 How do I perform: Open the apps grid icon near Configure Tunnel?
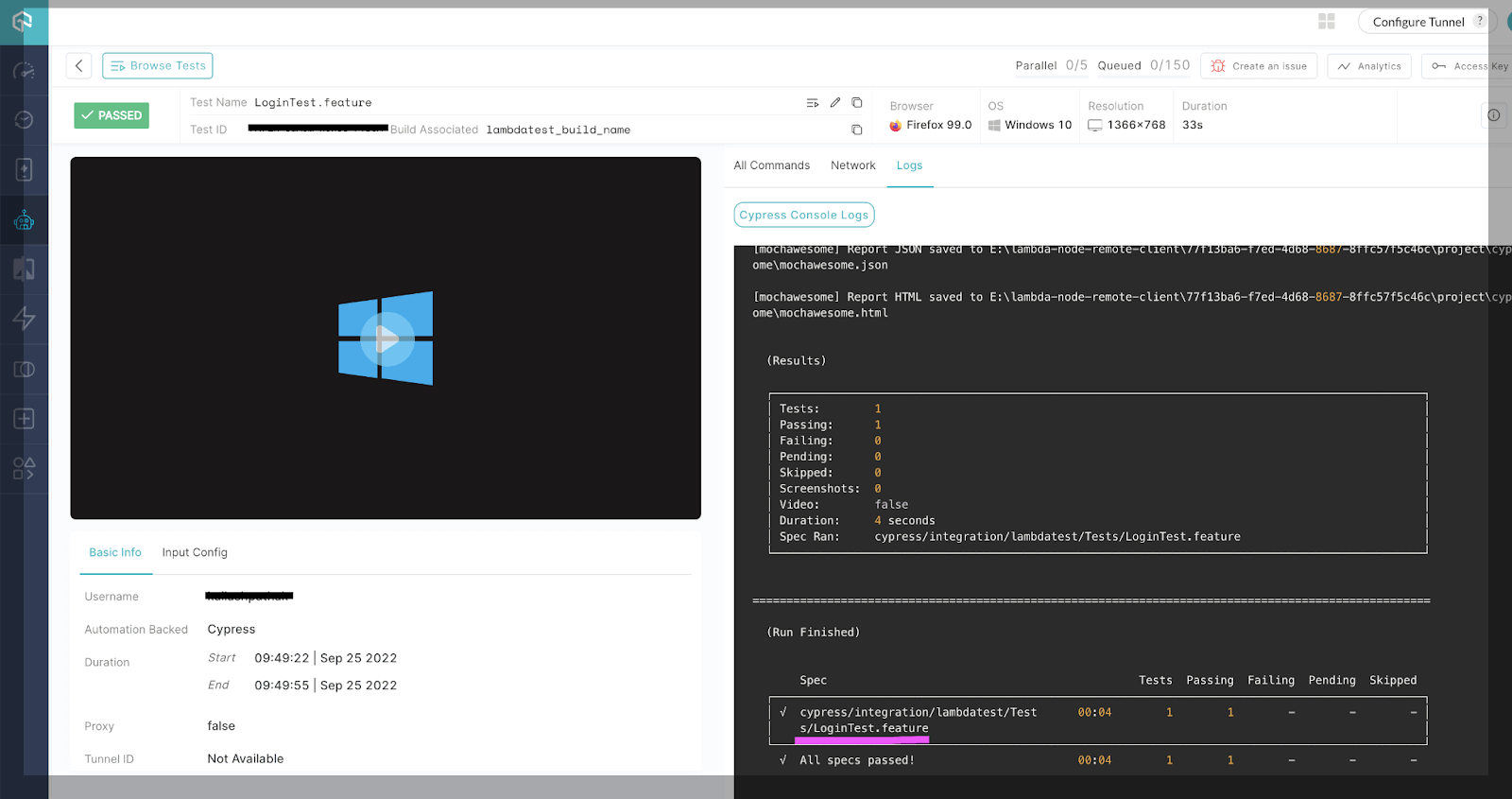pyautogui.click(x=1327, y=21)
